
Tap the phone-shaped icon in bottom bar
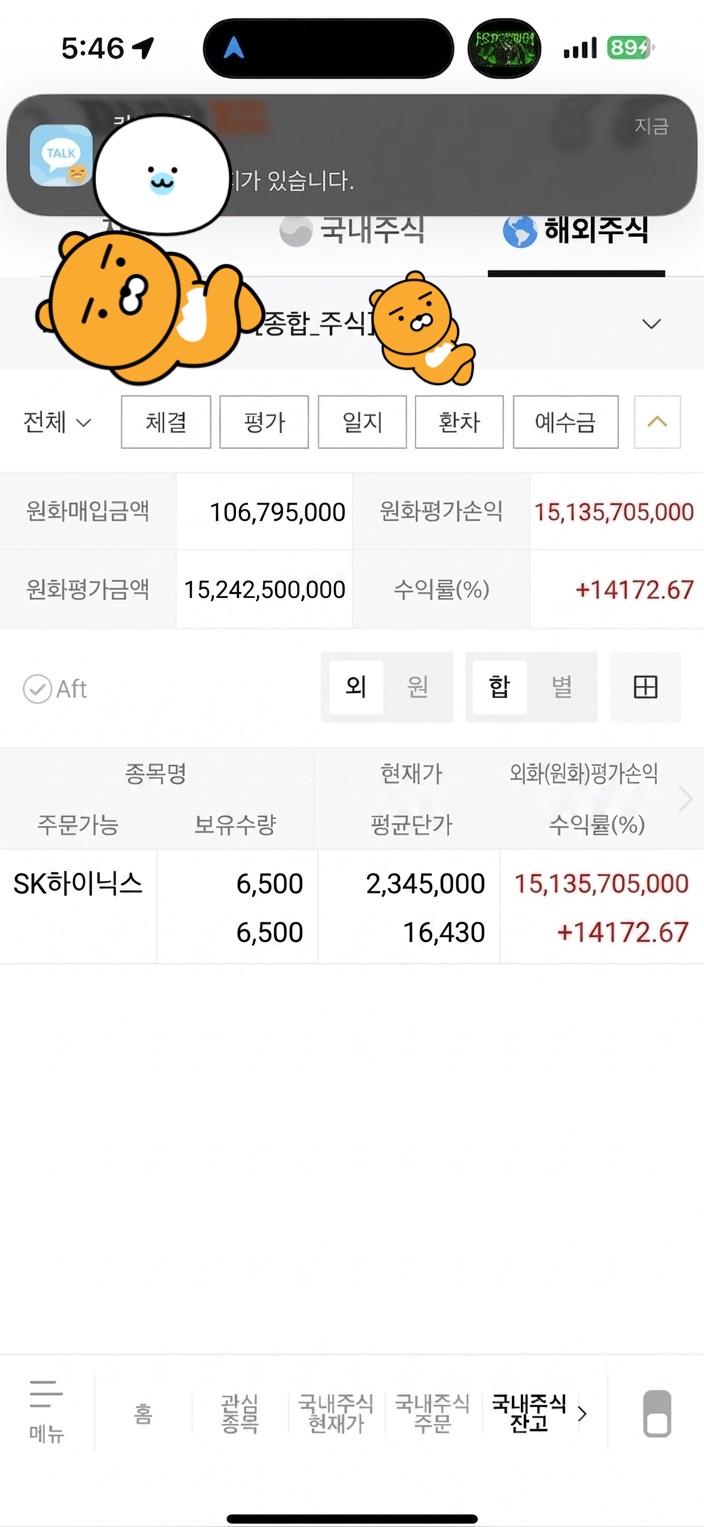coord(657,1413)
